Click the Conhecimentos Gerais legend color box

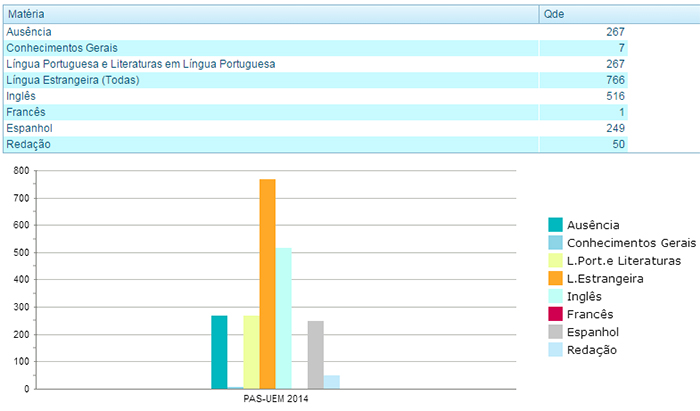(556, 243)
